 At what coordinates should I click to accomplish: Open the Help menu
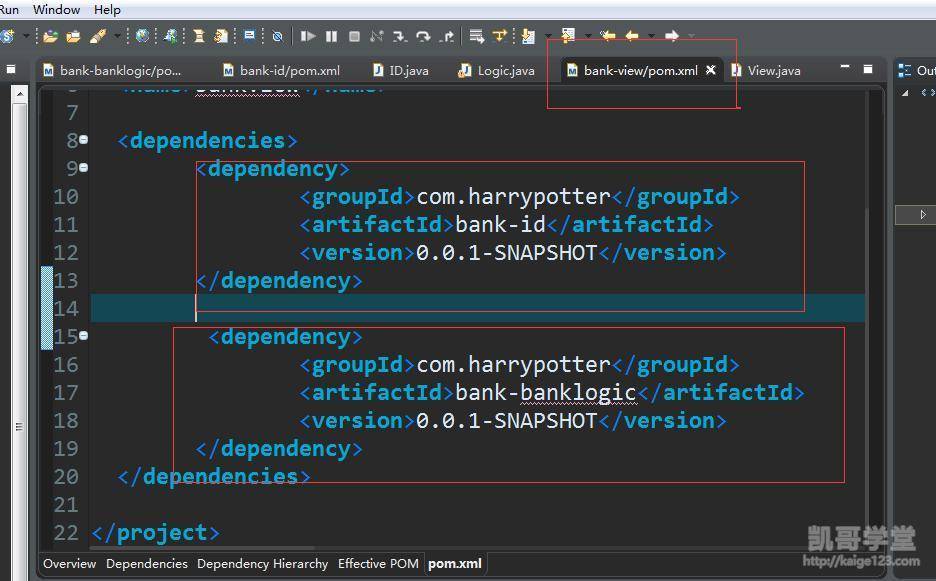107,10
